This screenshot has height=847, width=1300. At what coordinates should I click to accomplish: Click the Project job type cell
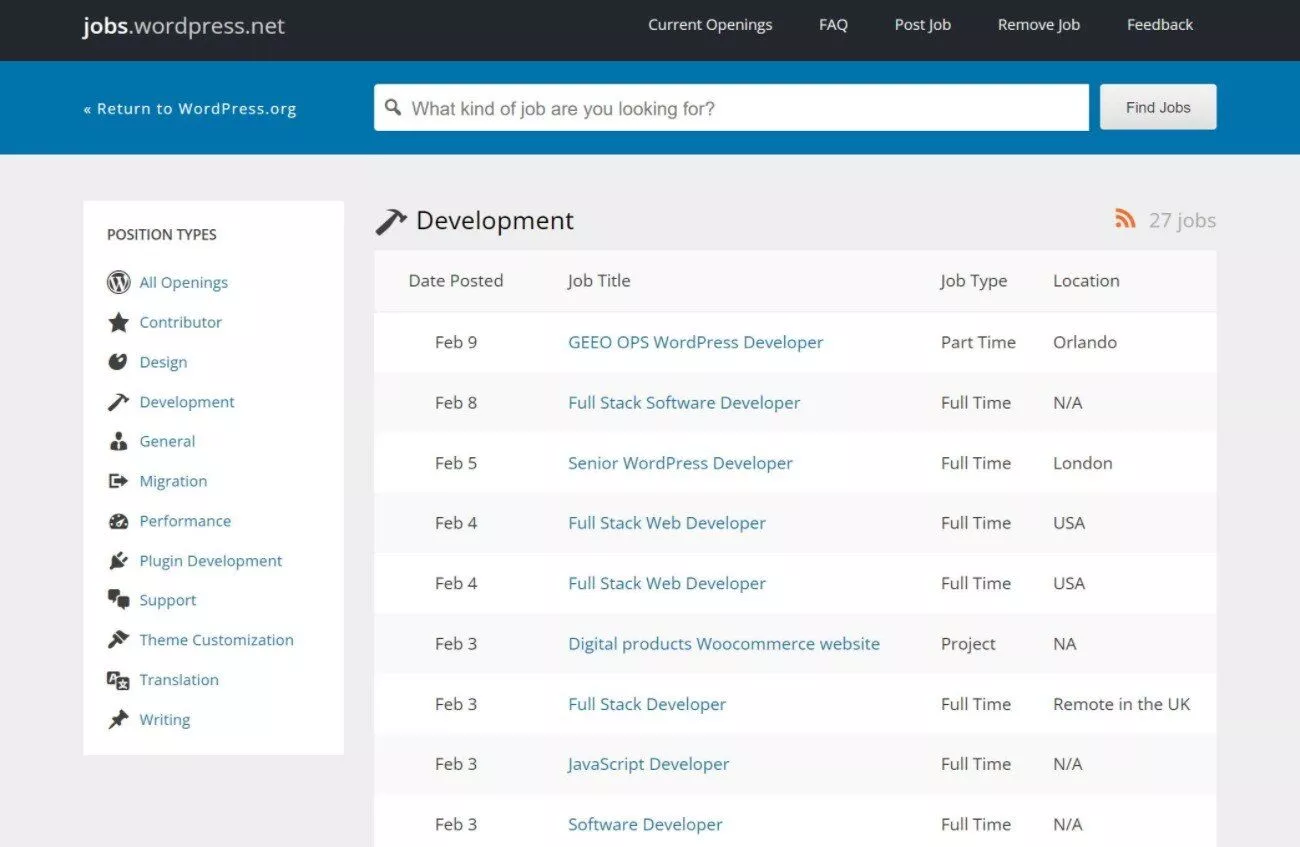pyautogui.click(x=968, y=644)
